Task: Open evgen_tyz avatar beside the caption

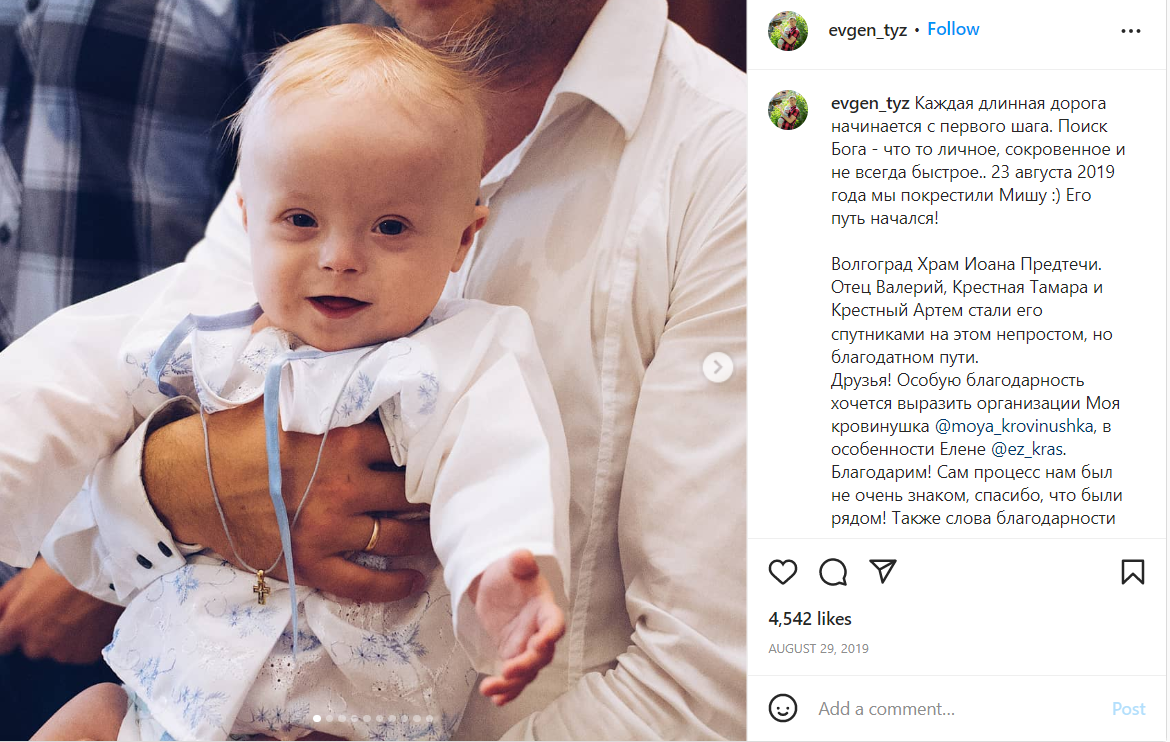Action: tap(788, 110)
